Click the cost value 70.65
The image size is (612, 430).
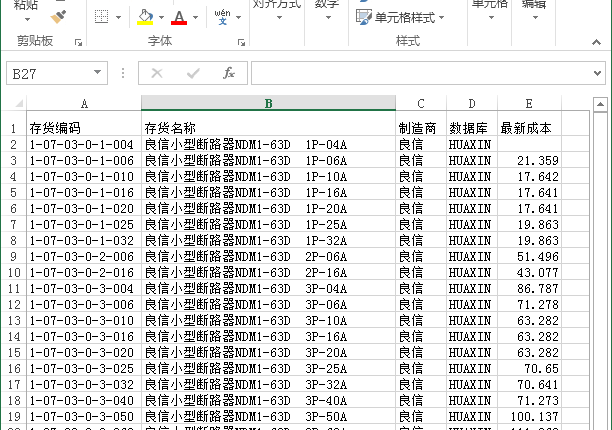[x=529, y=368]
